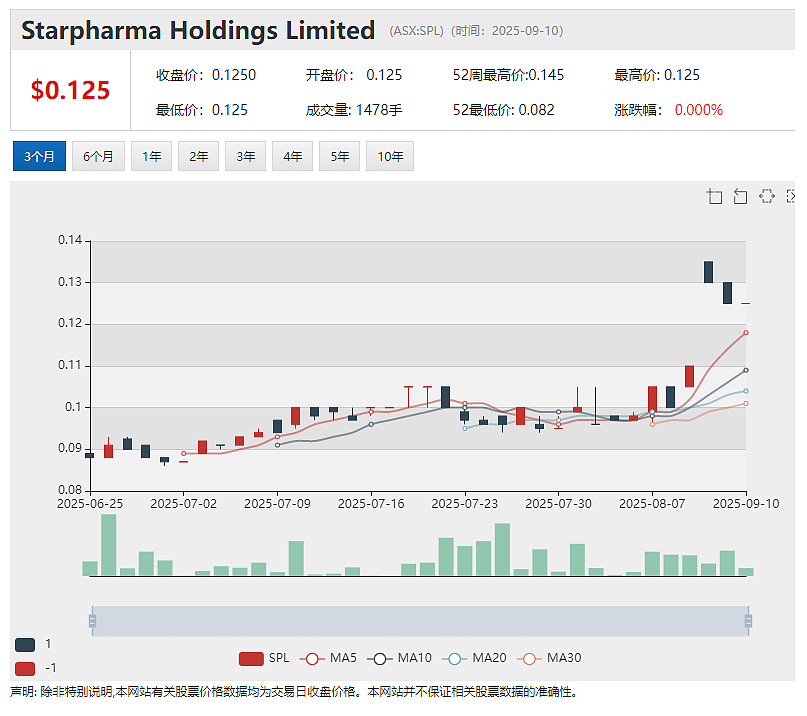This screenshot has width=807, height=716.
Task: Click the 开盘价: 0.125 value
Action: (x=354, y=75)
